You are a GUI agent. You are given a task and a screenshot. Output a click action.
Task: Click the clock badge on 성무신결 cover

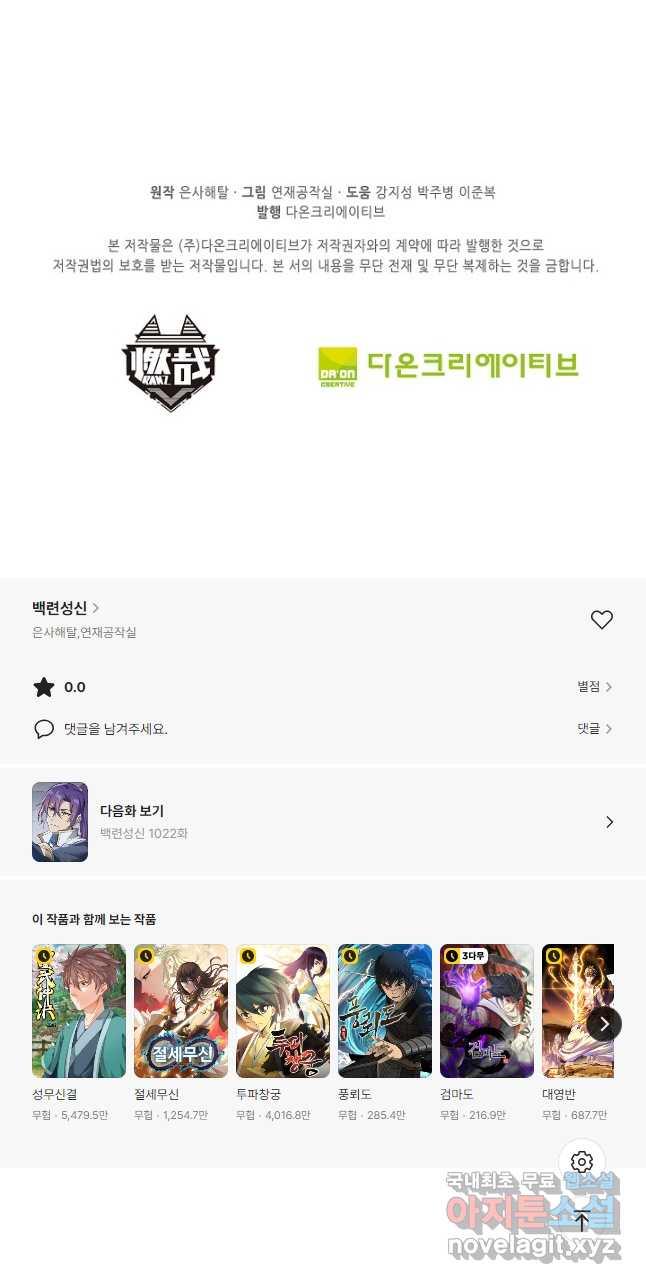click(x=43, y=956)
